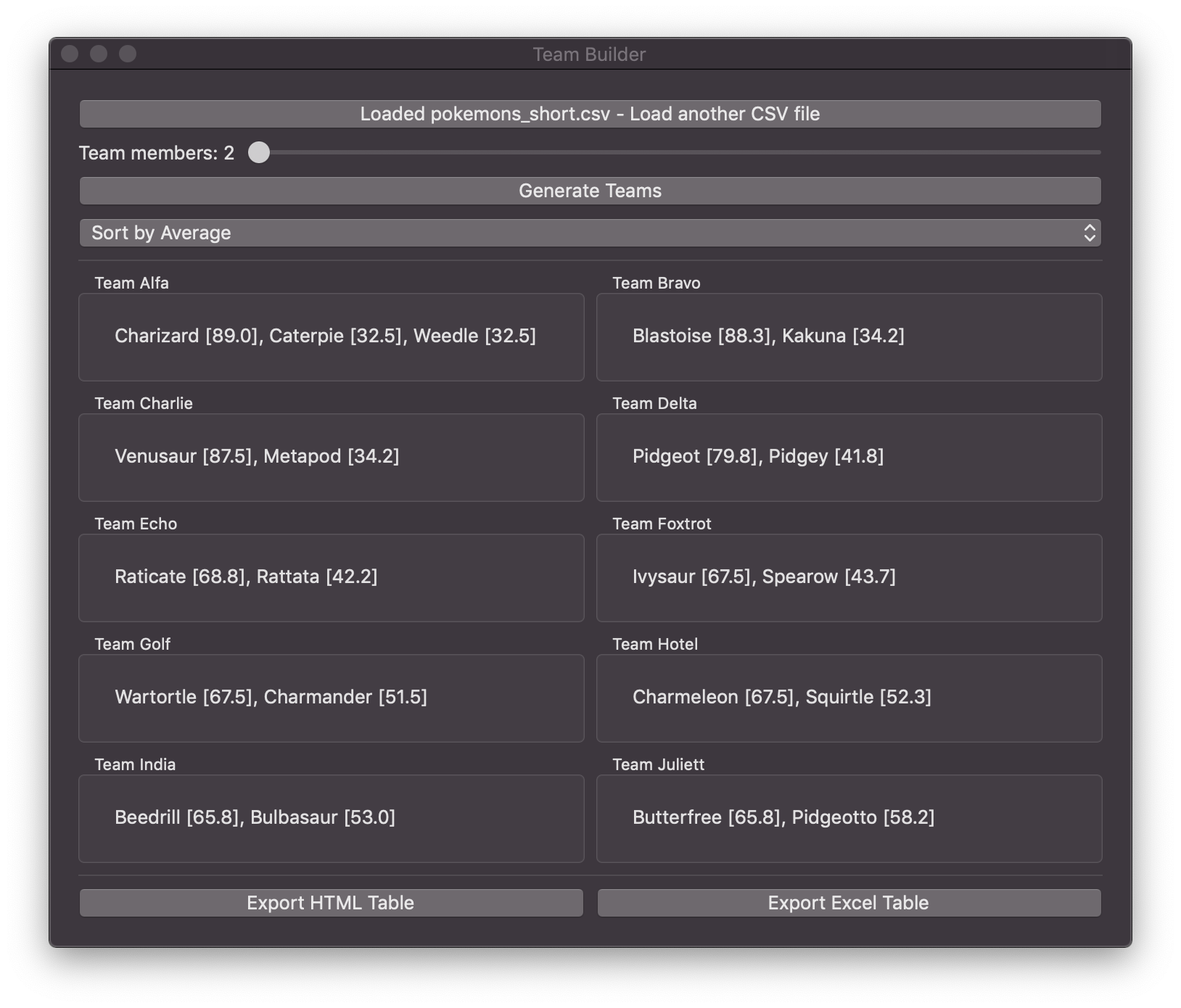Select the Team Alfa label
Screen dimensions: 1181x1008
coord(131,283)
